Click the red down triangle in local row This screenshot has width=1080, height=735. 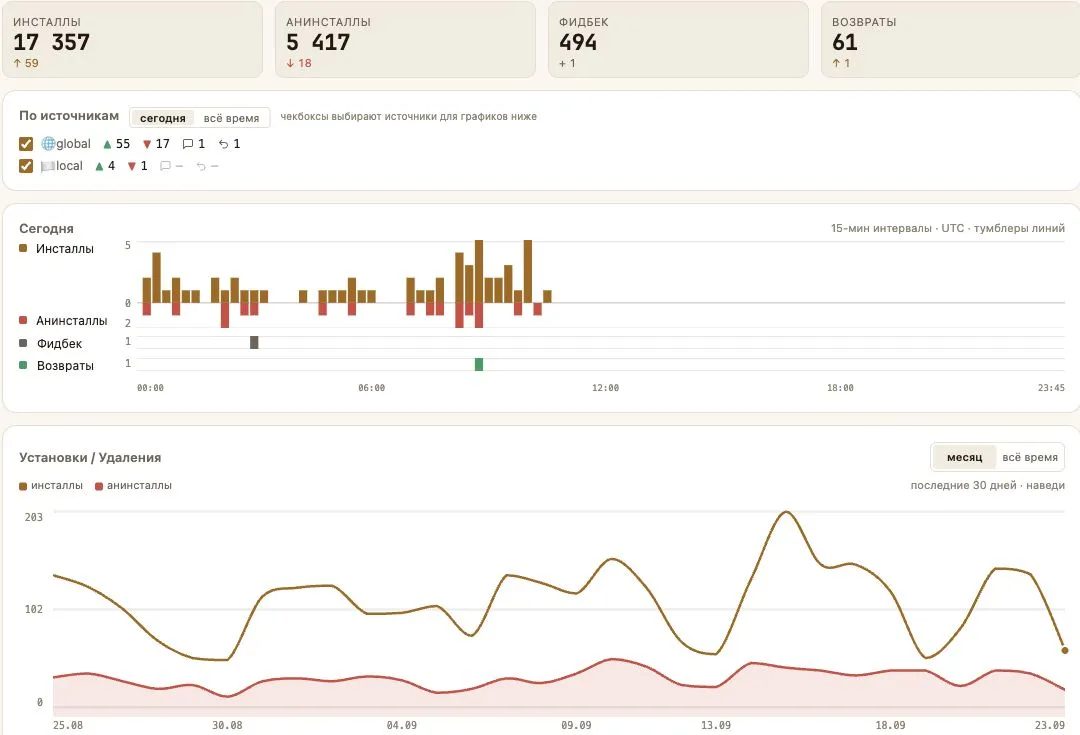[x=132, y=166]
